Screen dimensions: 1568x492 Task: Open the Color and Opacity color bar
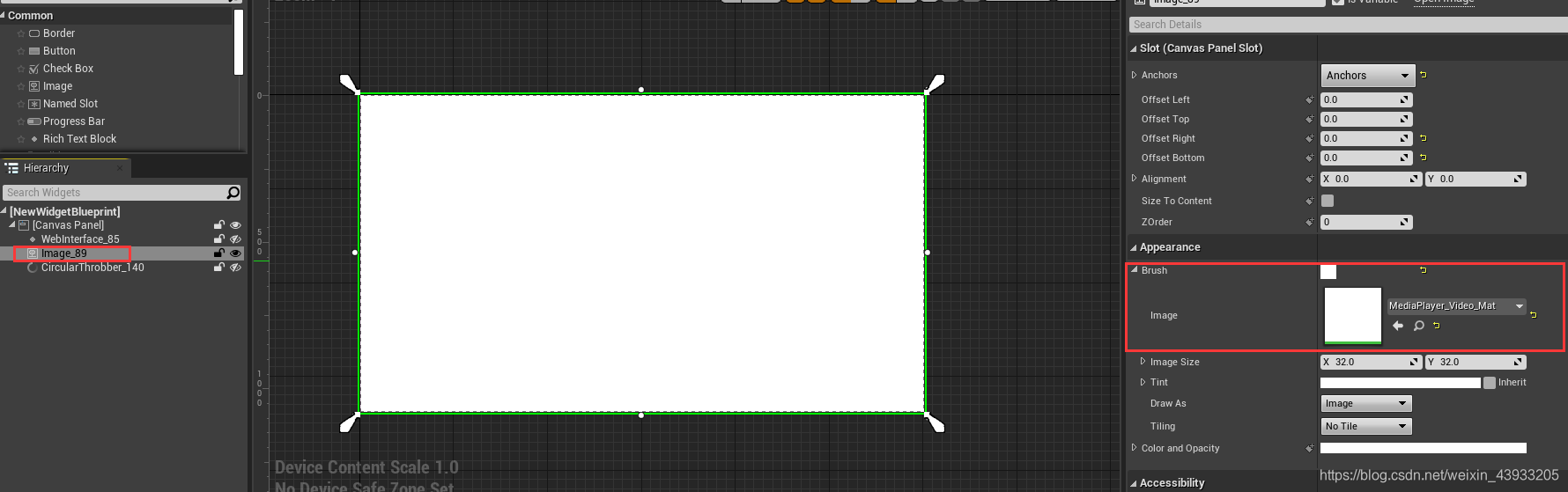click(1423, 449)
